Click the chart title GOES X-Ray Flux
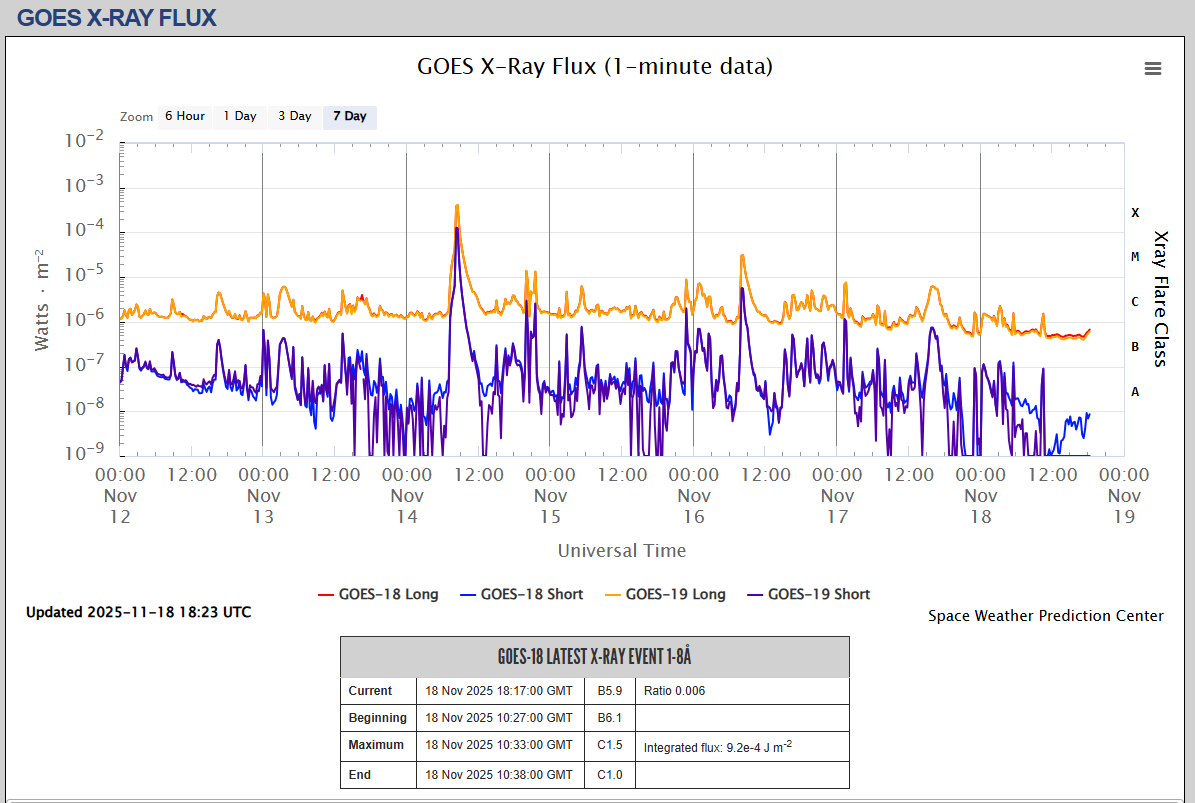Screen dimensions: 1195x803 point(595,67)
